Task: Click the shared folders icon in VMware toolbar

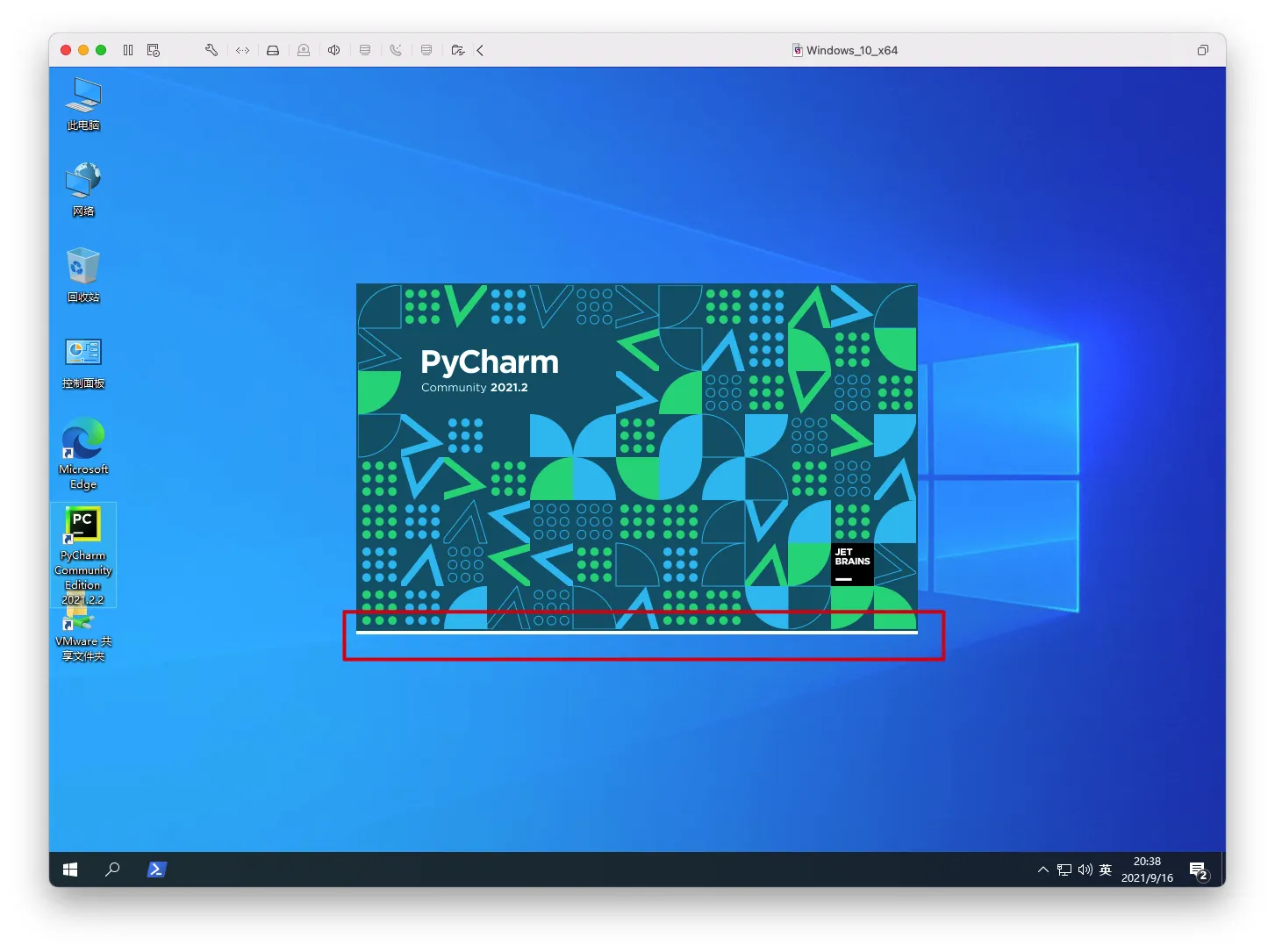Action: [x=458, y=50]
